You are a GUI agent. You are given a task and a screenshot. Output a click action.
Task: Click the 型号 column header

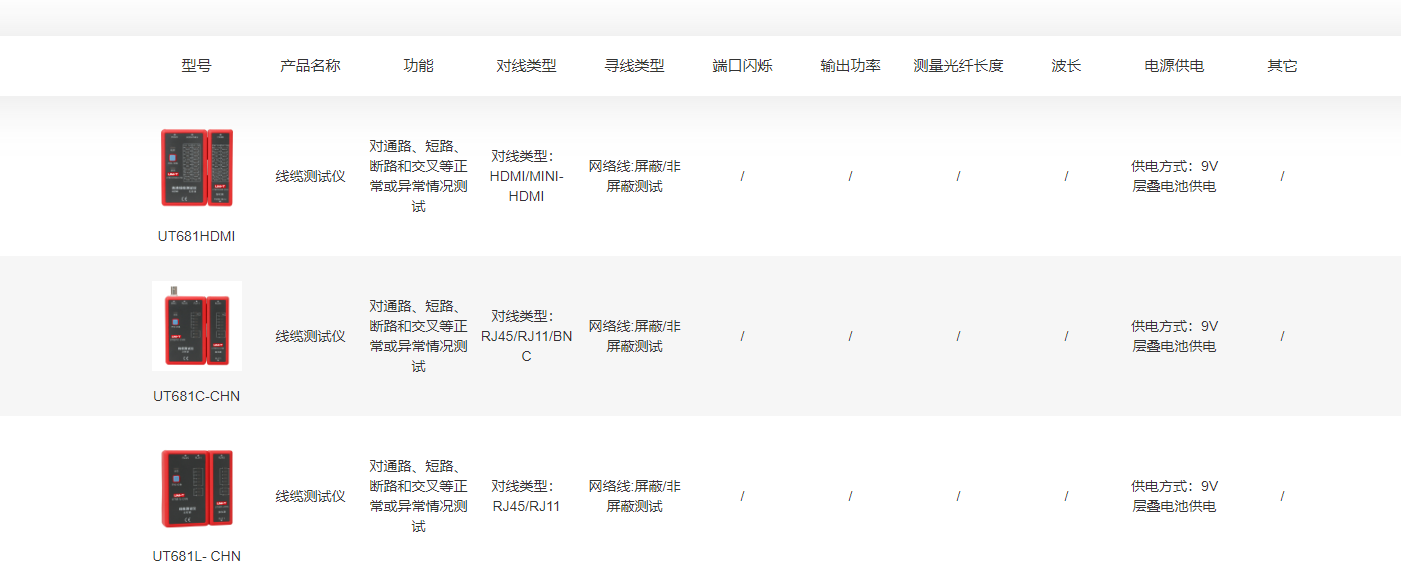(196, 66)
